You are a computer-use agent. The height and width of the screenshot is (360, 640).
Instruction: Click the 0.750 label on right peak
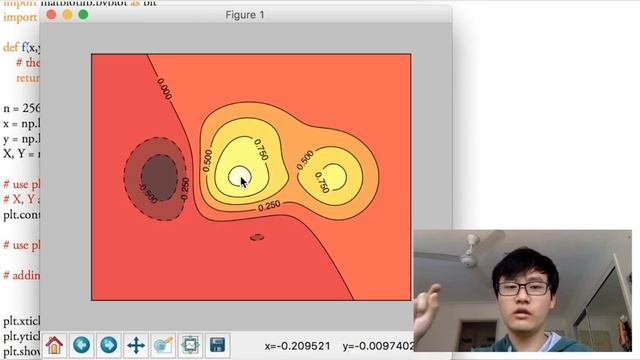tap(322, 182)
